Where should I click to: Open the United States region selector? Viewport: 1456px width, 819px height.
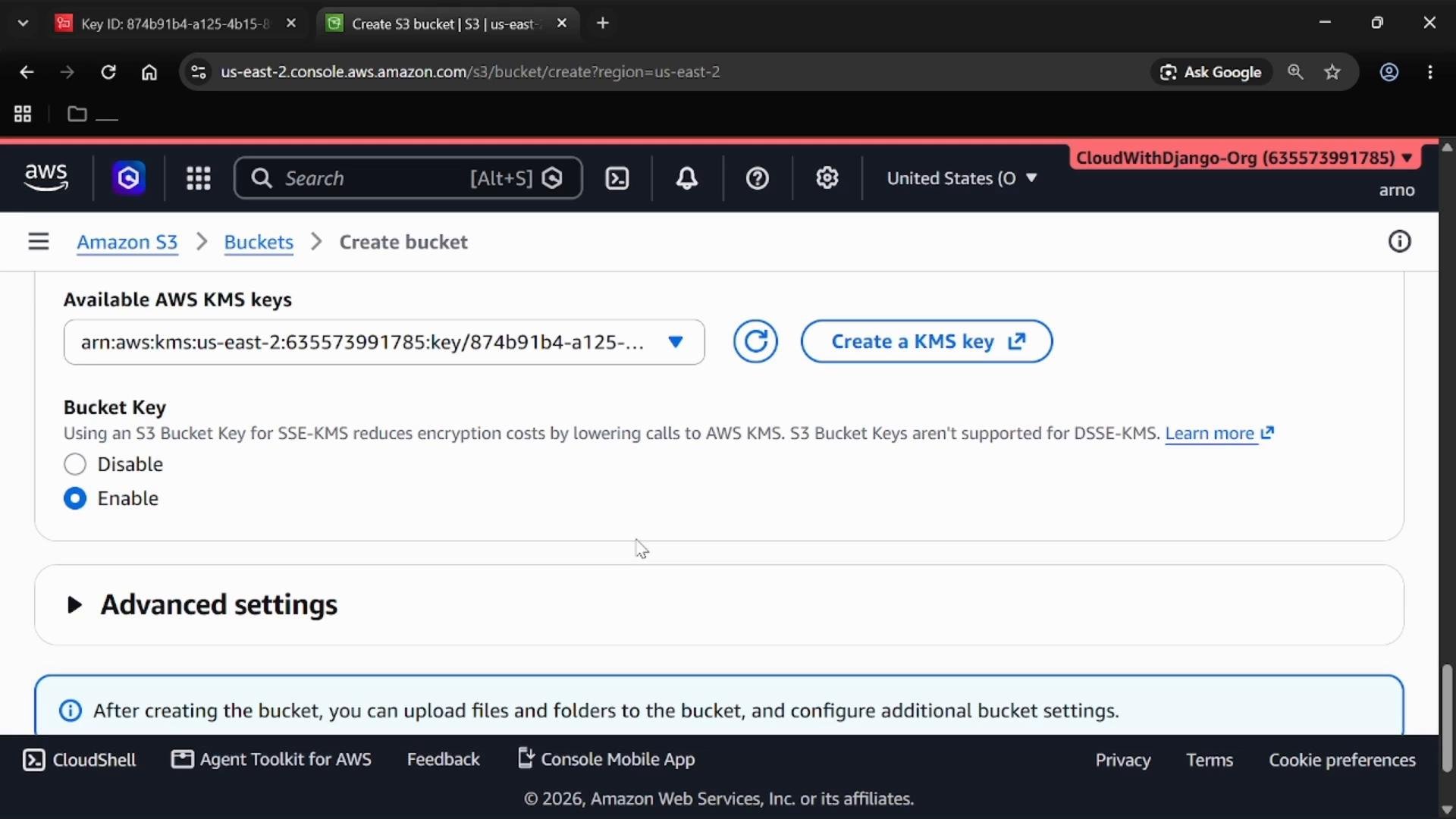[962, 178]
